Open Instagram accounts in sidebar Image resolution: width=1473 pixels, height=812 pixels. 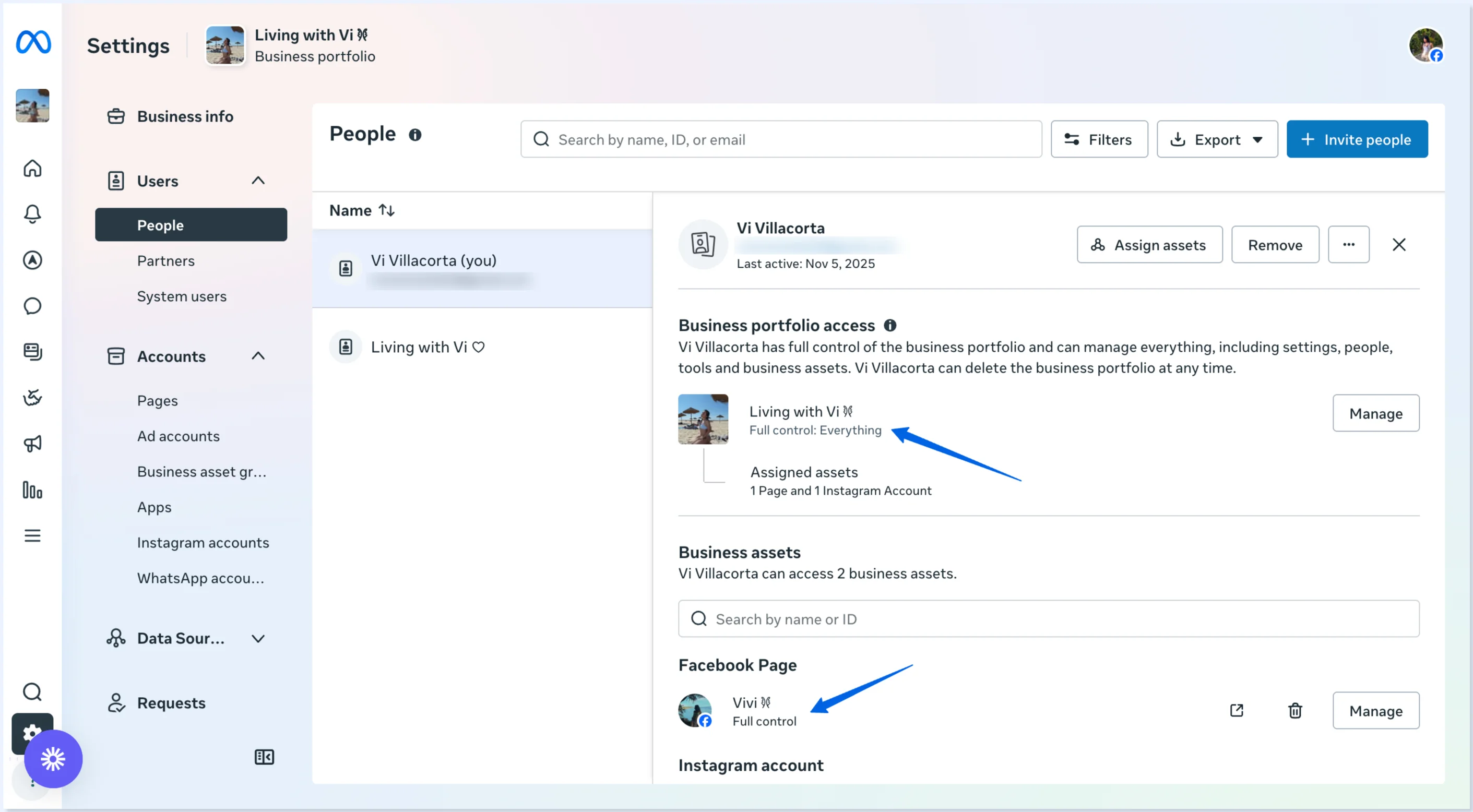click(203, 543)
